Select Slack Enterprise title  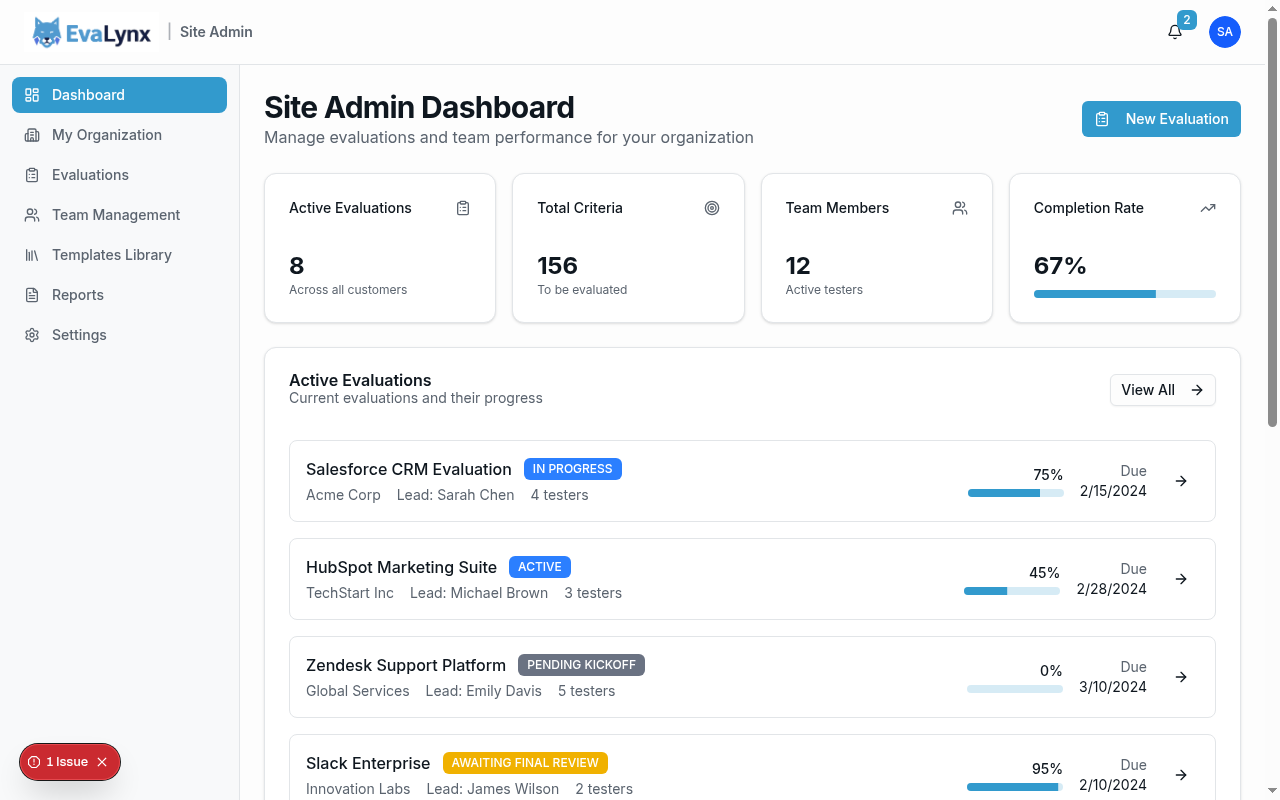(x=368, y=763)
